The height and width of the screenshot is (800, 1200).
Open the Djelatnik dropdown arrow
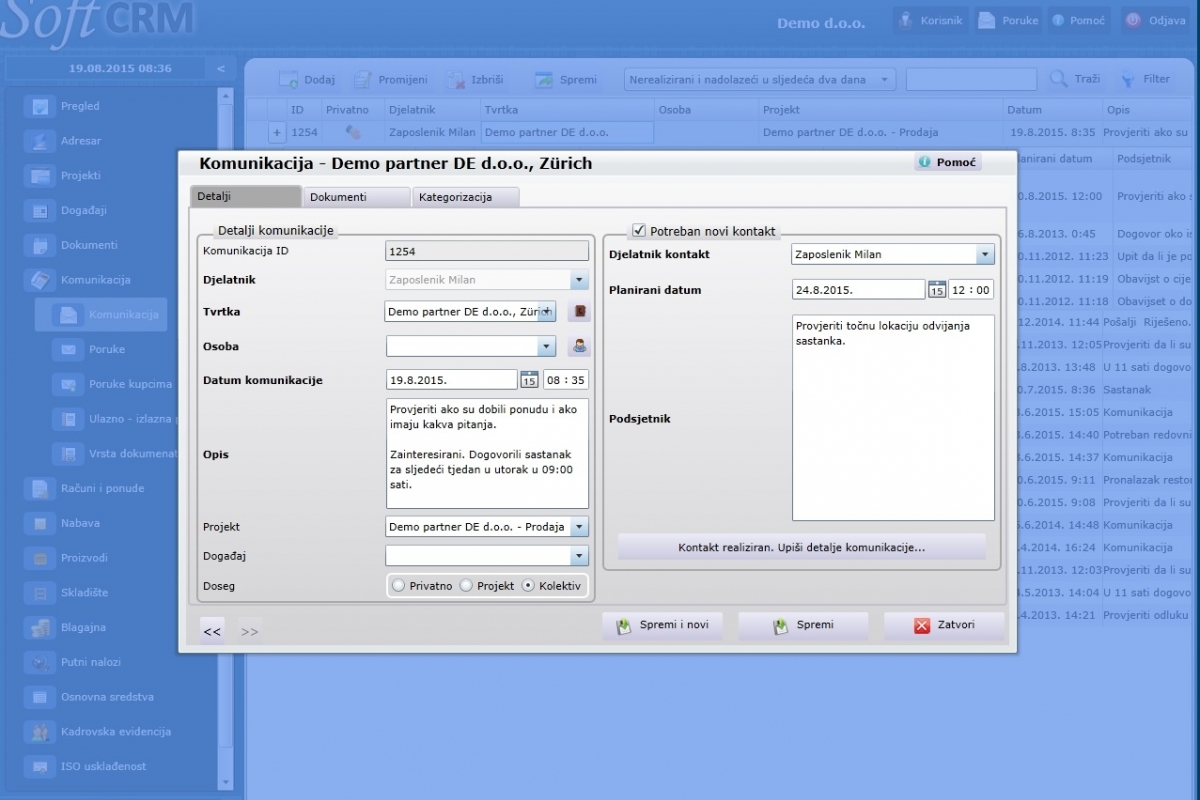coord(579,281)
